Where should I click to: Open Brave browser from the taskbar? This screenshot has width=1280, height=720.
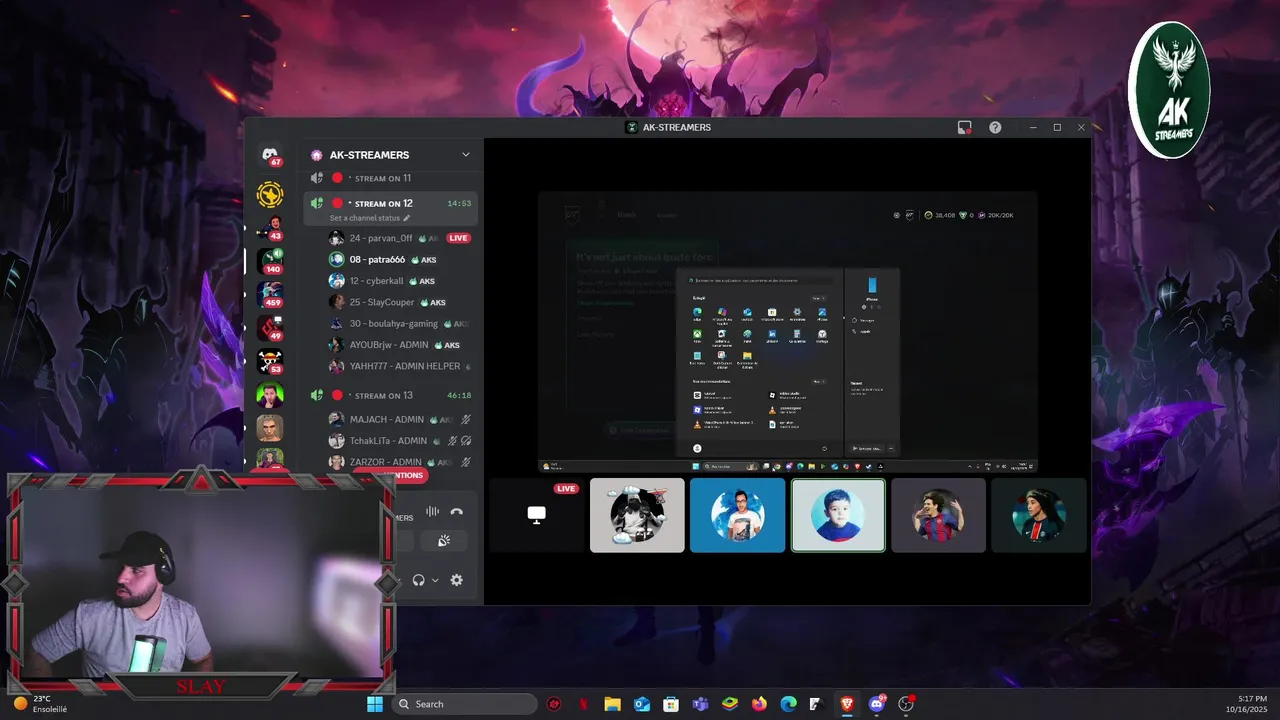pos(847,704)
